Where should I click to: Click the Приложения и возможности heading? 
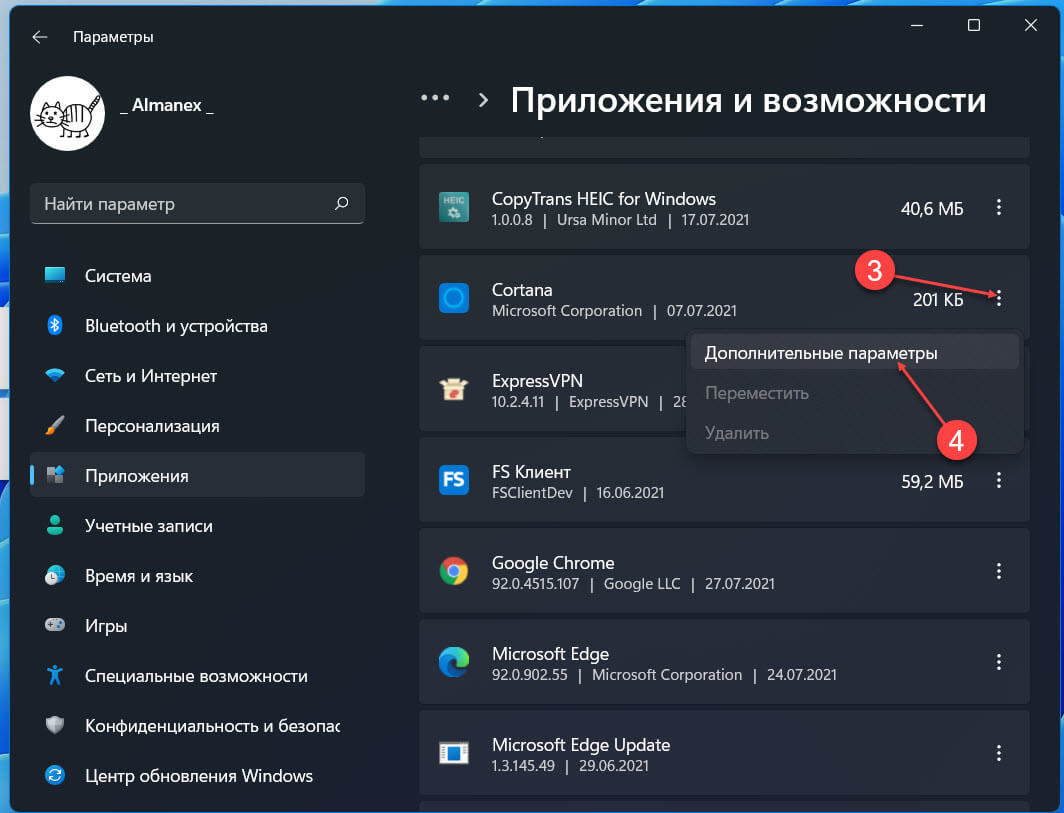[x=748, y=100]
